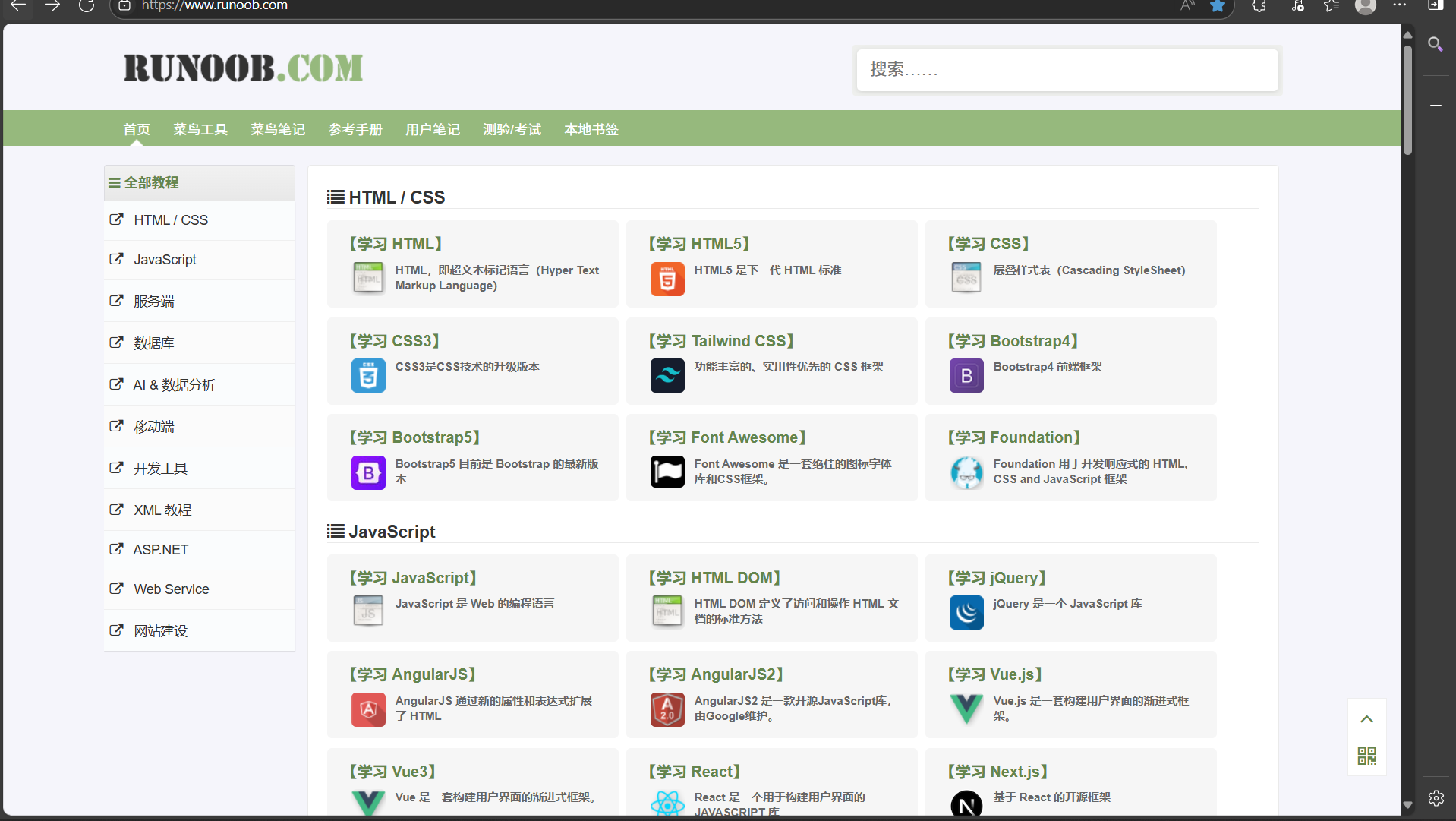Click the CSS tutorial icon
The width and height of the screenshot is (1456, 821).
click(966, 278)
